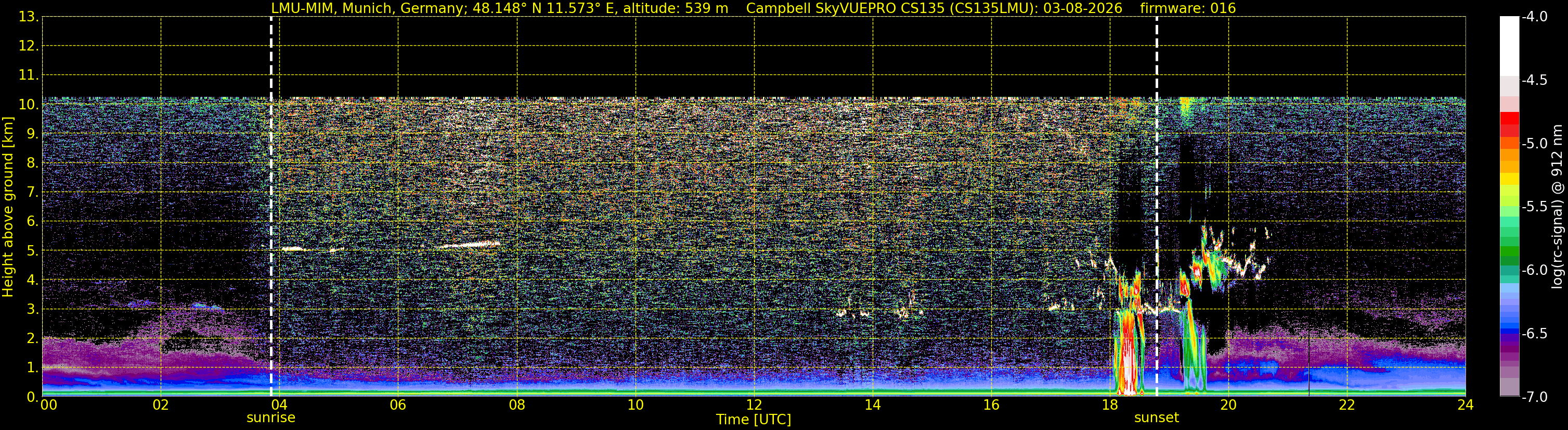Click the "Time [UTC]" axis label
Image resolution: width=1568 pixels, height=430 pixels.
click(754, 419)
